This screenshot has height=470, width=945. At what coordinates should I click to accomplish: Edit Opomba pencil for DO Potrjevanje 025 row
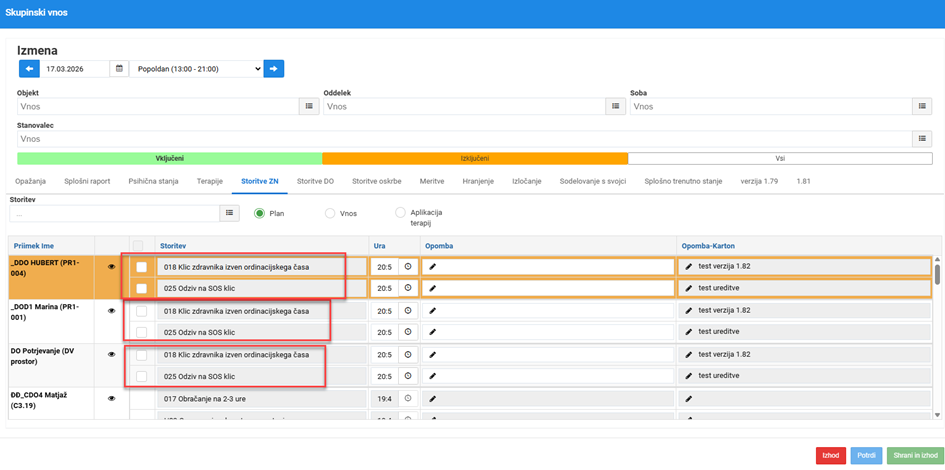pyautogui.click(x=432, y=376)
